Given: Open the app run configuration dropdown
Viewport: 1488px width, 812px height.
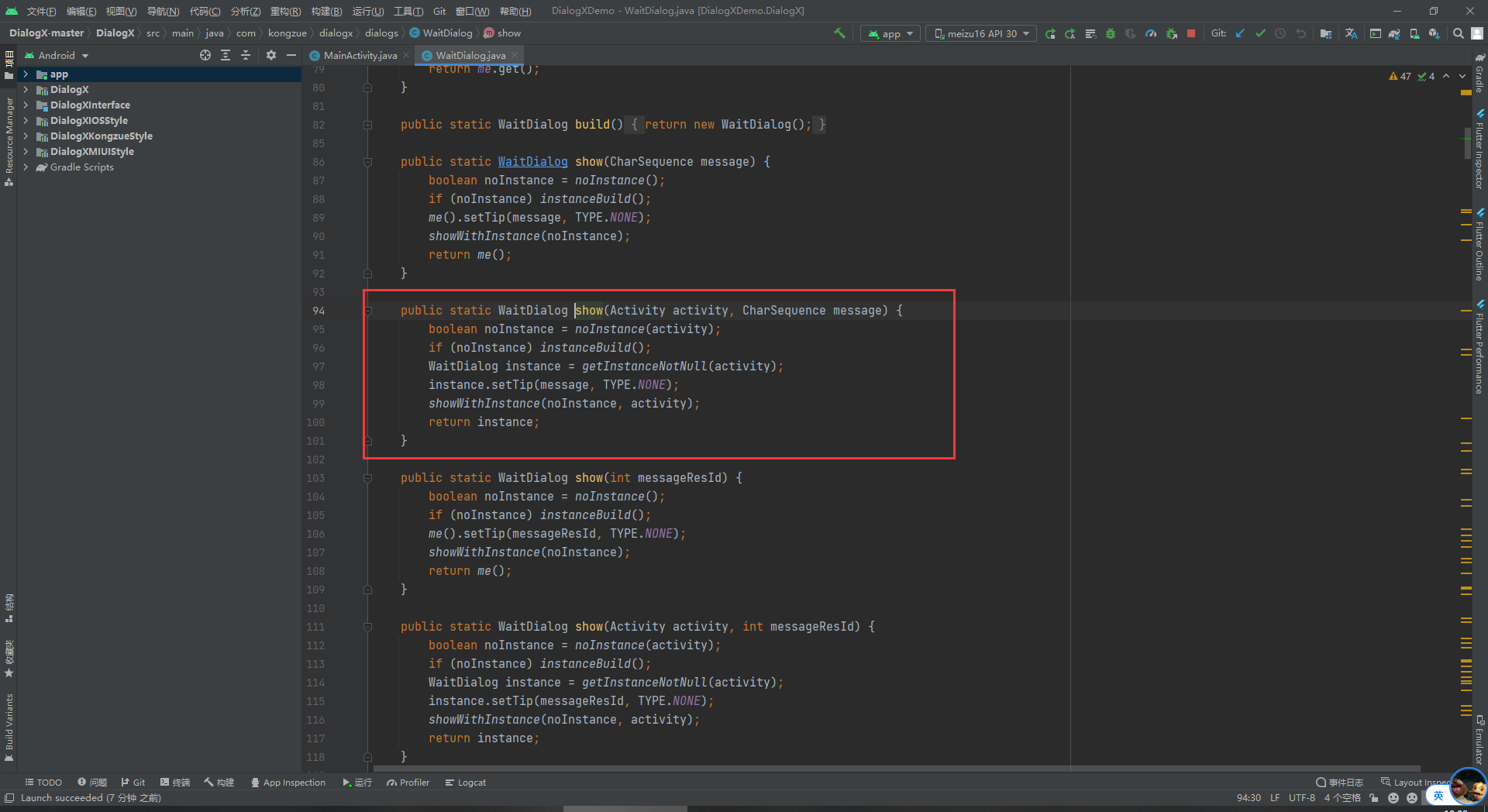Looking at the screenshot, I should (x=890, y=33).
